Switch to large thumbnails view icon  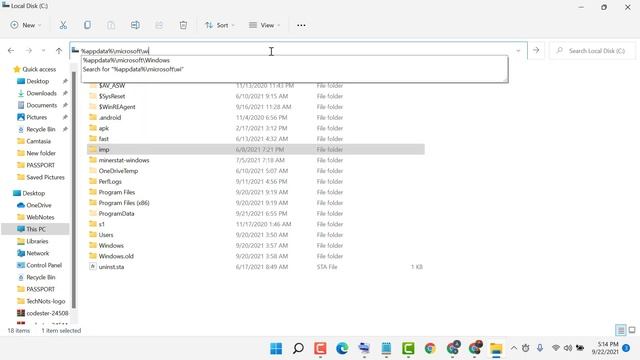632,330
